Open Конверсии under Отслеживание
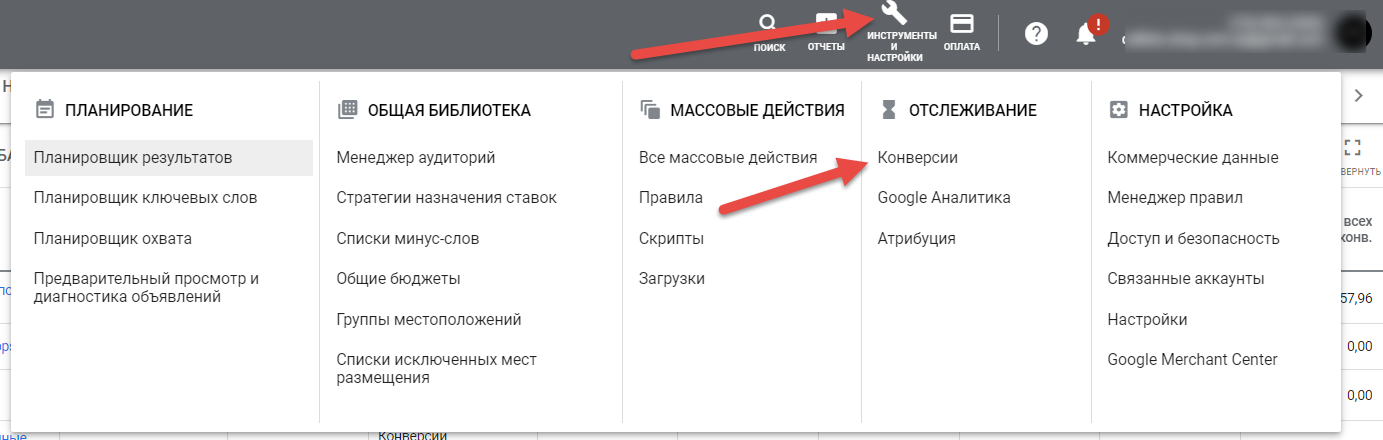Image resolution: width=1383 pixels, height=440 pixels. coord(917,157)
